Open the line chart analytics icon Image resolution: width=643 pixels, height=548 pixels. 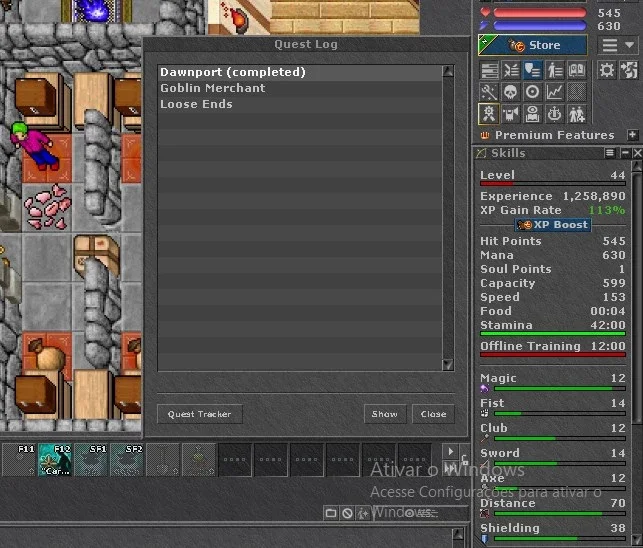coord(554,92)
